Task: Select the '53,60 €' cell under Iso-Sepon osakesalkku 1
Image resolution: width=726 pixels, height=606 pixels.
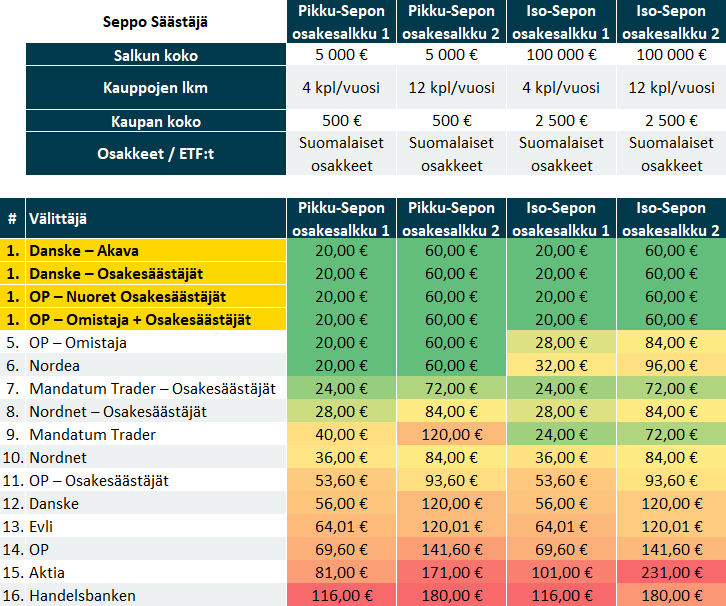Action: click(562, 481)
